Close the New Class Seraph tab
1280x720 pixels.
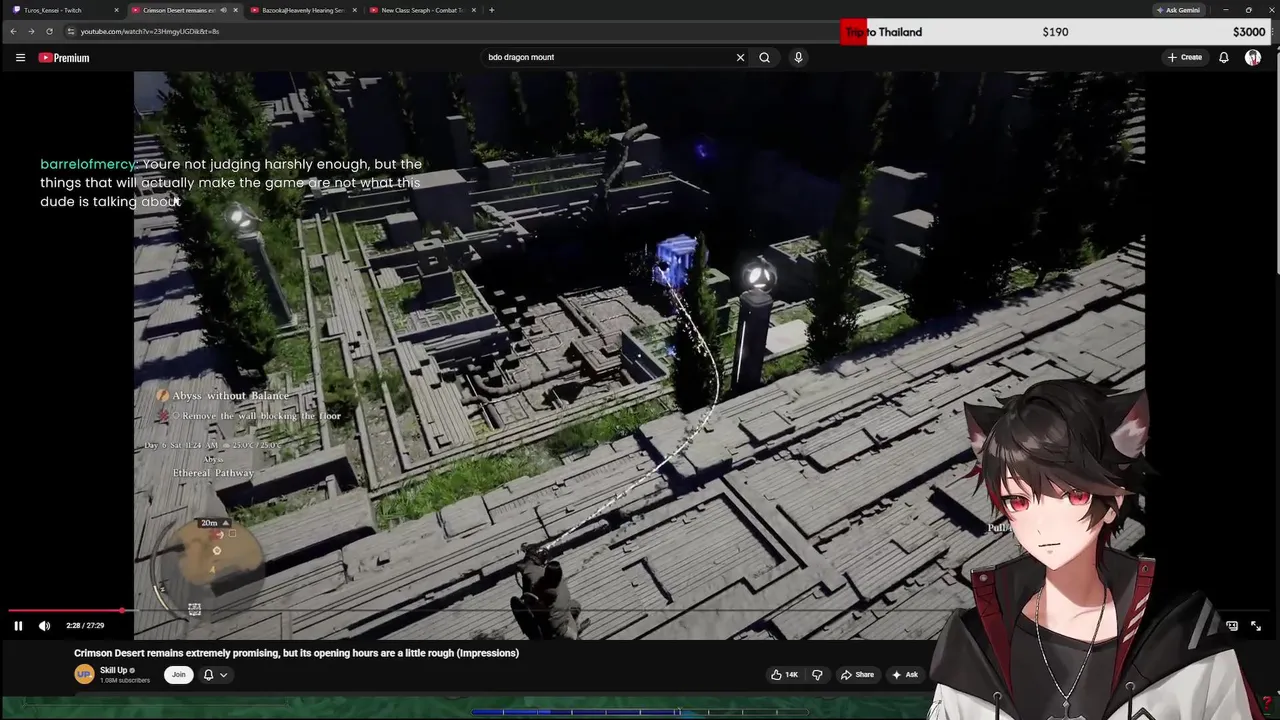[473, 10]
